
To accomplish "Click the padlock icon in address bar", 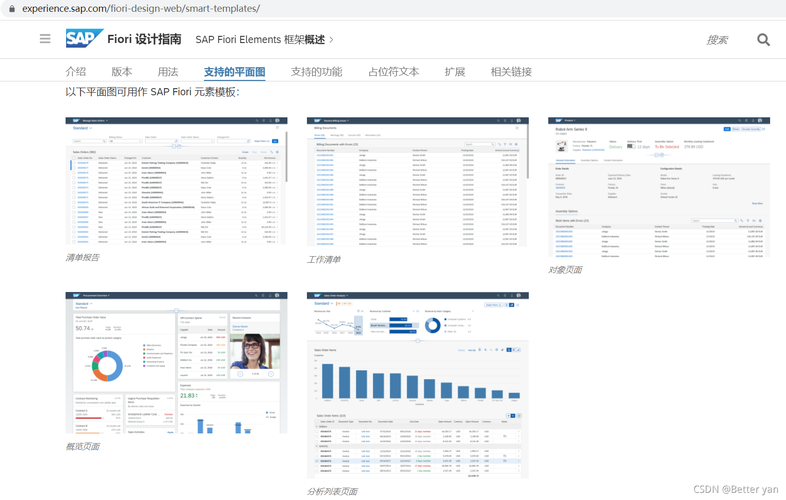I will pos(12,9).
